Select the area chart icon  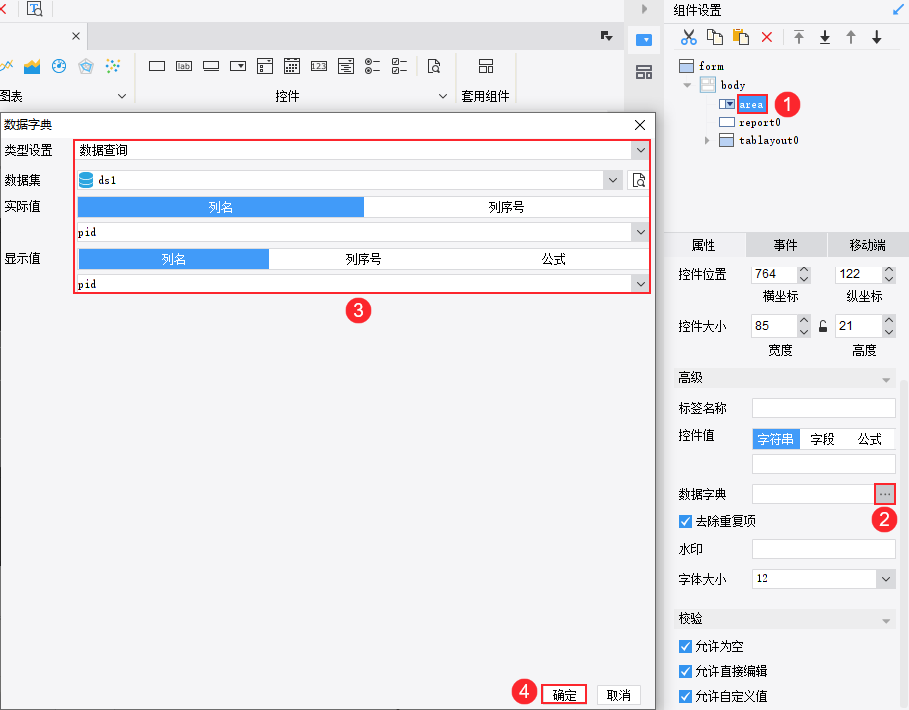(32, 66)
